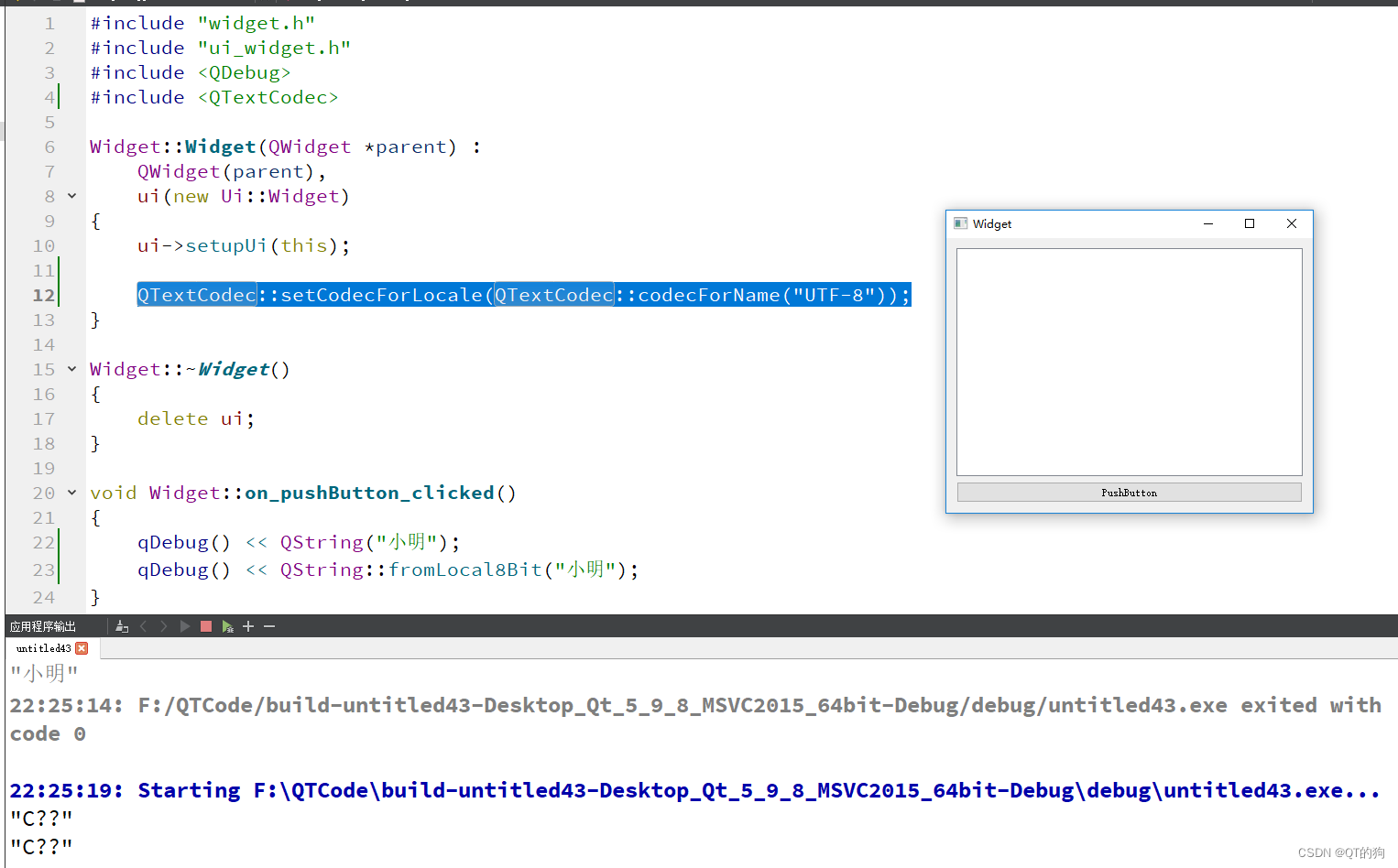Click the last "C??" output line
Image resolution: width=1398 pixels, height=868 pixels.
[x=41, y=847]
